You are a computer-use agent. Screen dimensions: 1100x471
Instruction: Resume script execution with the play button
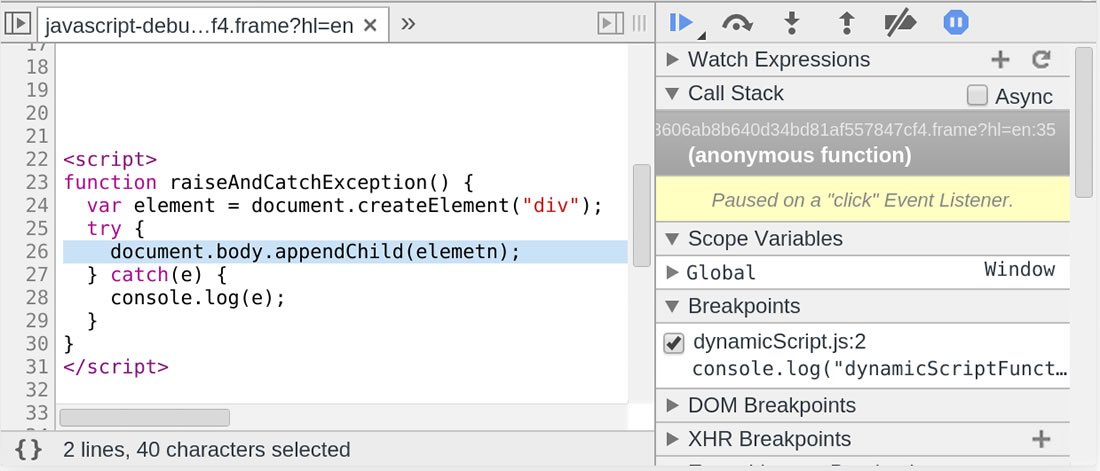pyautogui.click(x=683, y=22)
